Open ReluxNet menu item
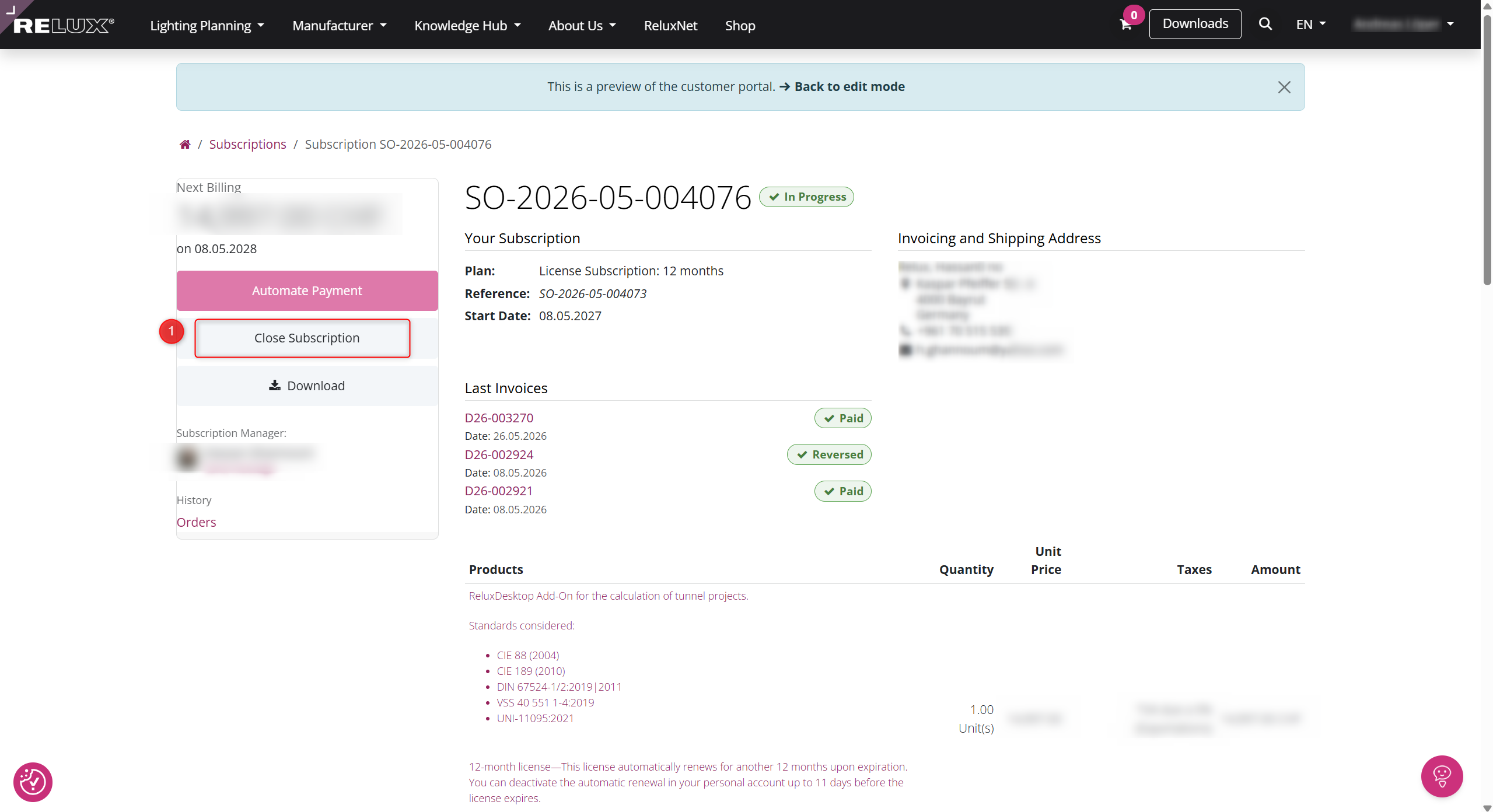The width and height of the screenshot is (1493, 812). coord(670,26)
